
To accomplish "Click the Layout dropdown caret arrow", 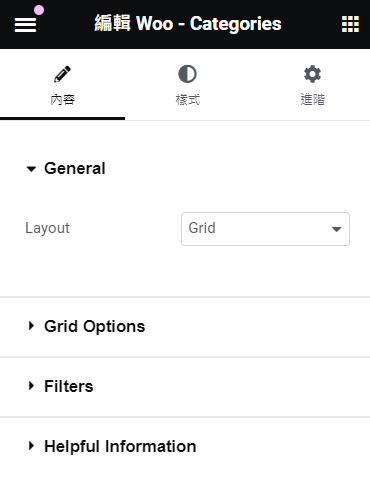I will pyautogui.click(x=336, y=229).
